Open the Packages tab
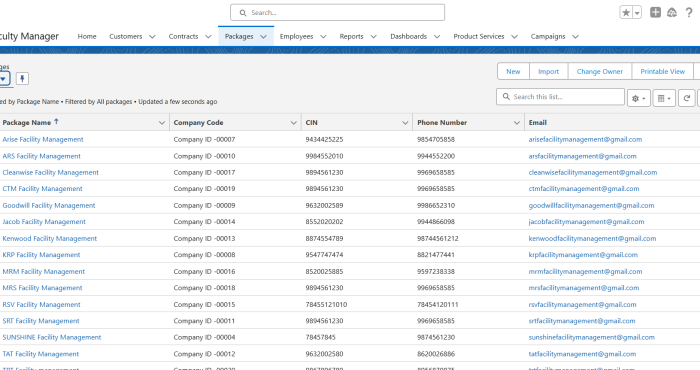The height and width of the screenshot is (370, 700). click(239, 37)
